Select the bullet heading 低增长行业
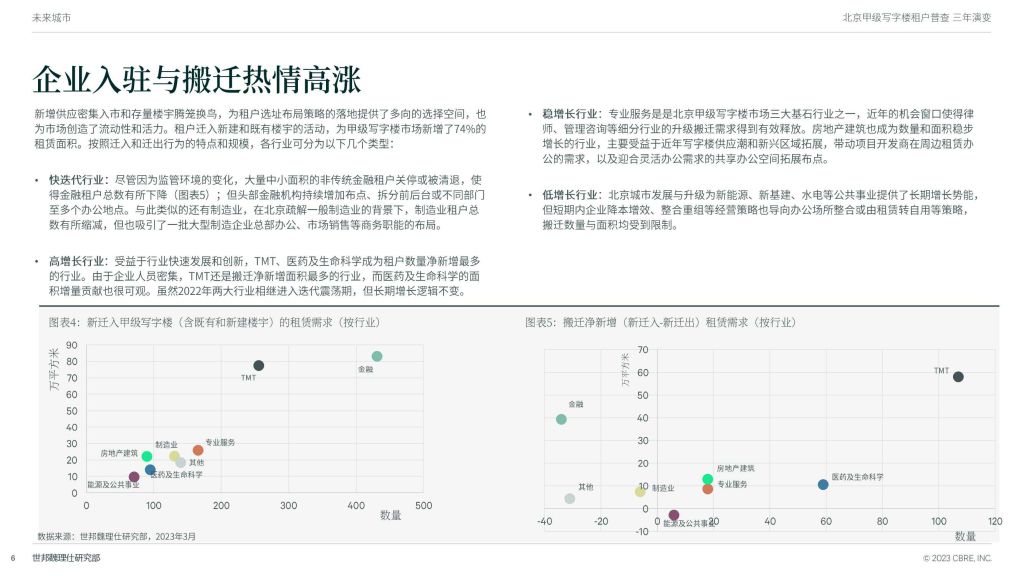 569,195
